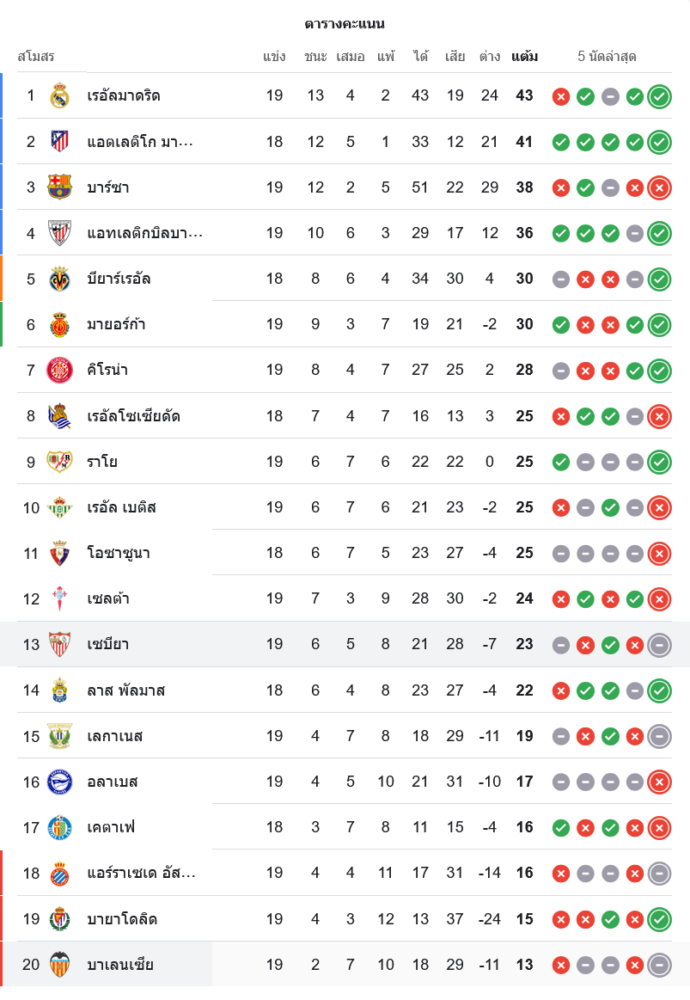Click the Villarreal yellow club crest

click(60, 279)
